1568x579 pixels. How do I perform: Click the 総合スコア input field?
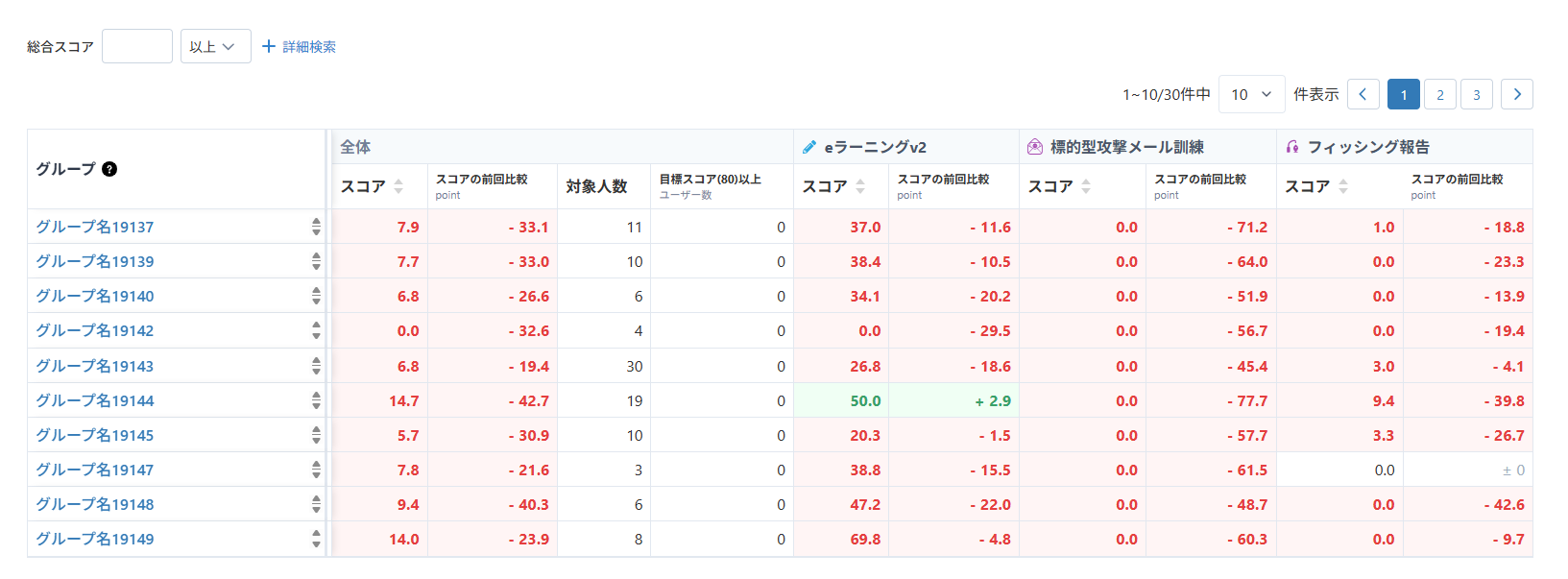137,46
